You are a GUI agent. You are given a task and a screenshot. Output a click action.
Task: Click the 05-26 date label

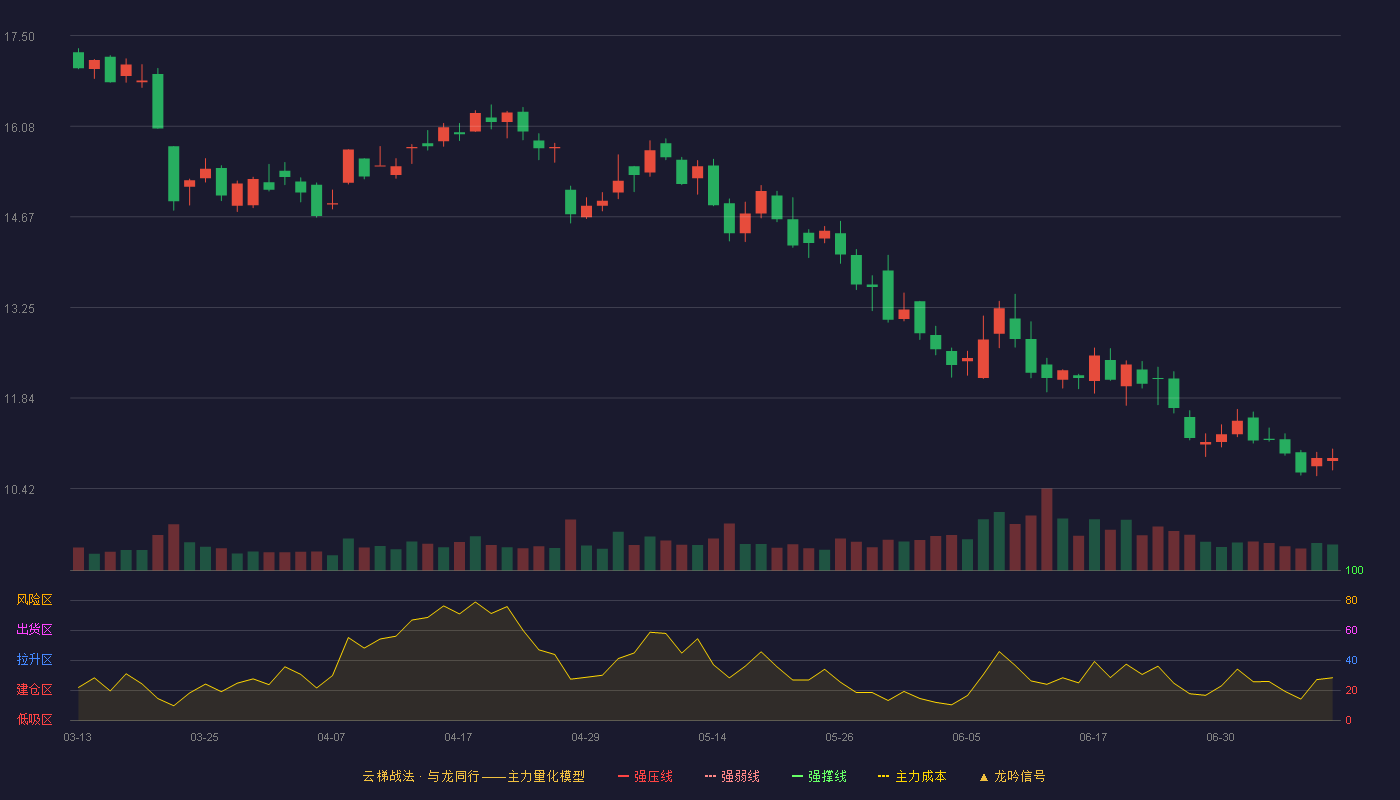[839, 737]
